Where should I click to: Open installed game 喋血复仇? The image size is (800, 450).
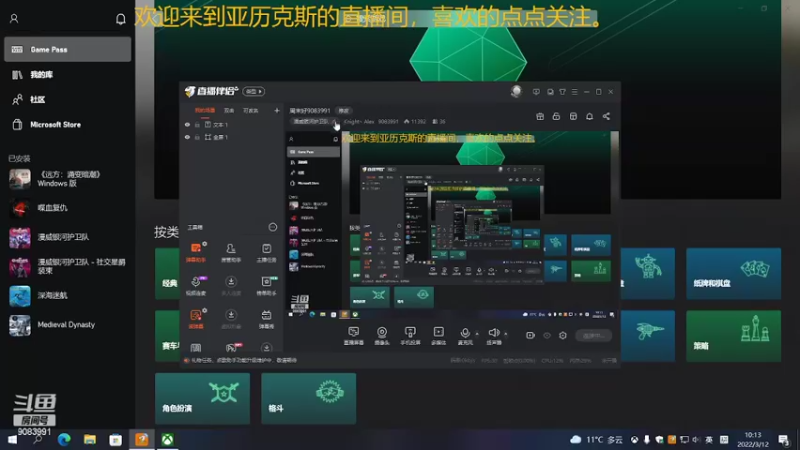pos(67,208)
